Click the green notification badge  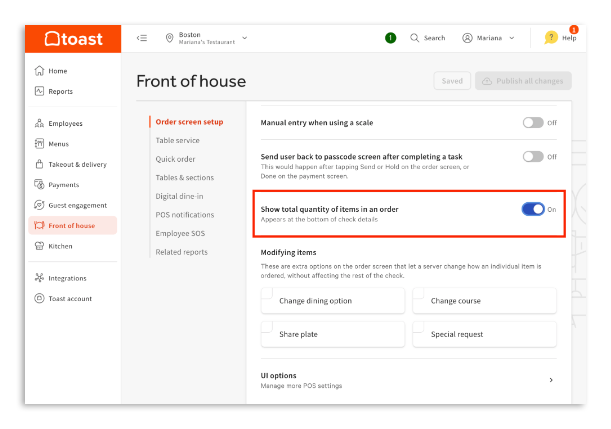(390, 38)
